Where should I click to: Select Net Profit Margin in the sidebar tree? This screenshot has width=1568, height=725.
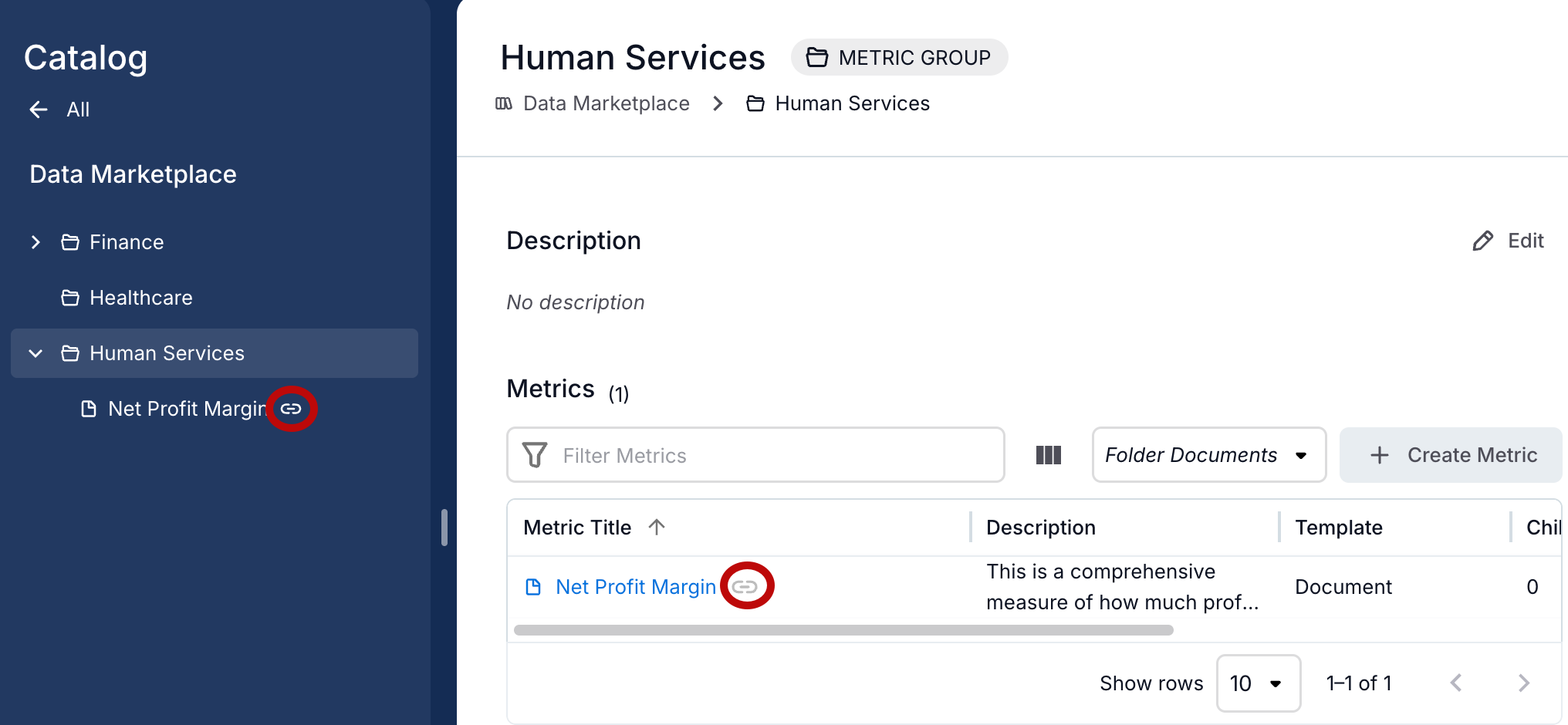coord(186,409)
